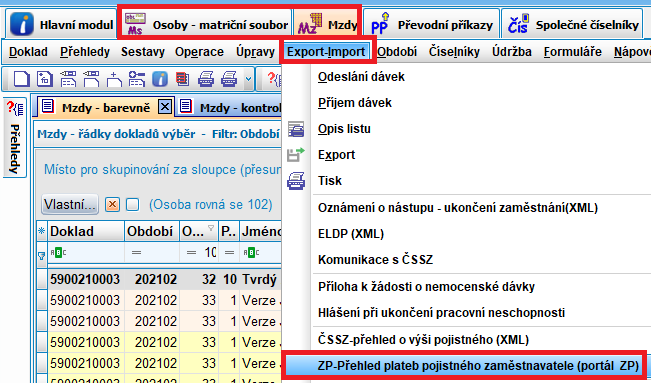Expand the toolbar overflow arrow
Screen dimensions: 651x383
coord(248,79)
